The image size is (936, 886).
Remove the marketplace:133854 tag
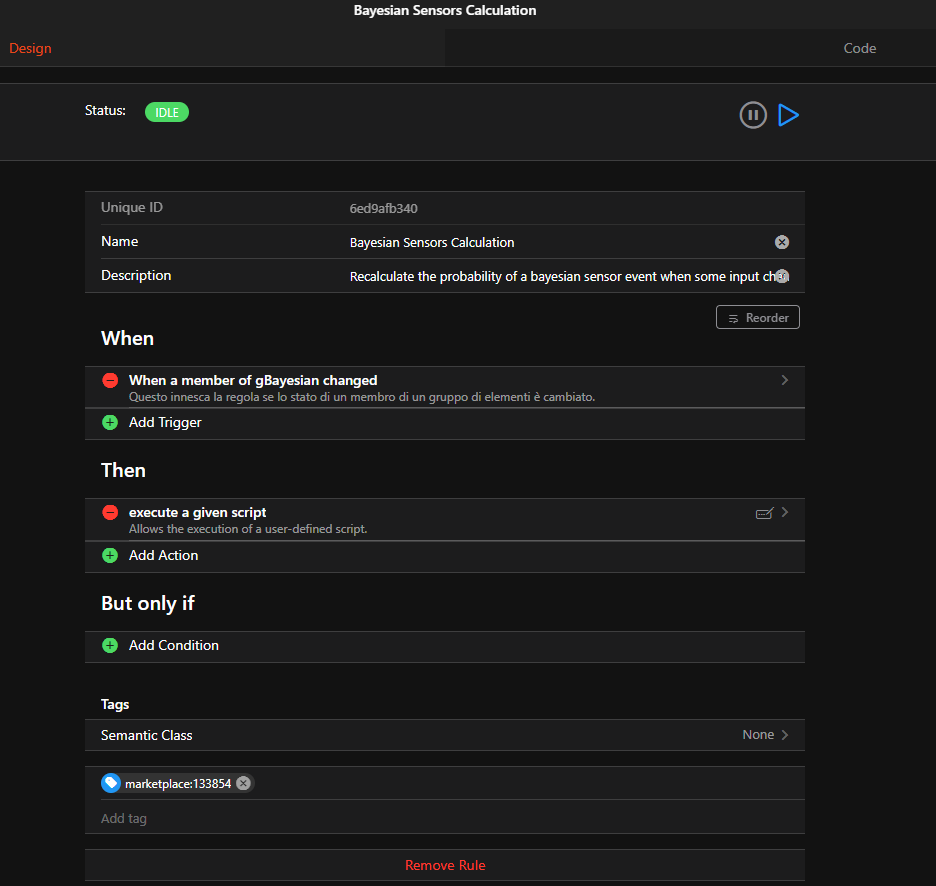pyautogui.click(x=243, y=784)
